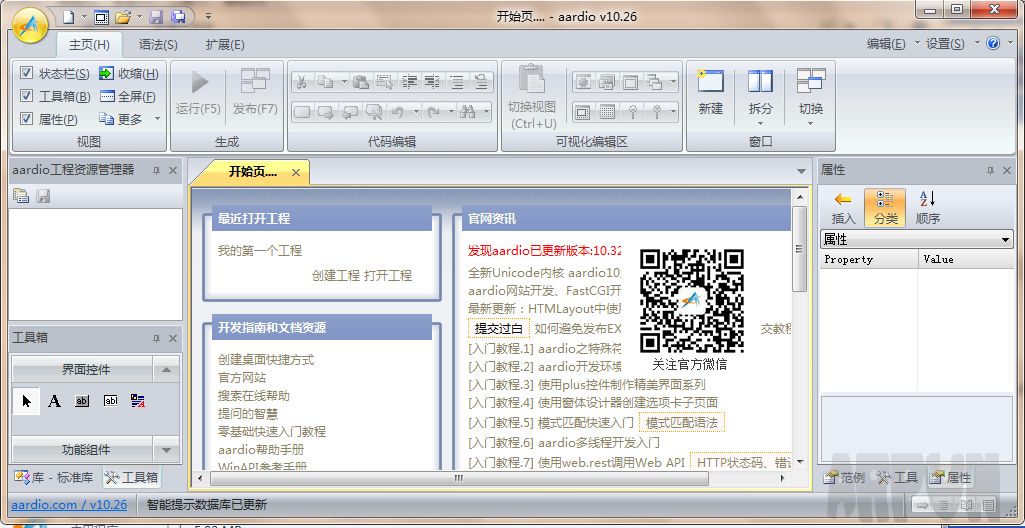Collapse the 界面控件 section arrow
This screenshot has height=528, width=1025.
166,370
